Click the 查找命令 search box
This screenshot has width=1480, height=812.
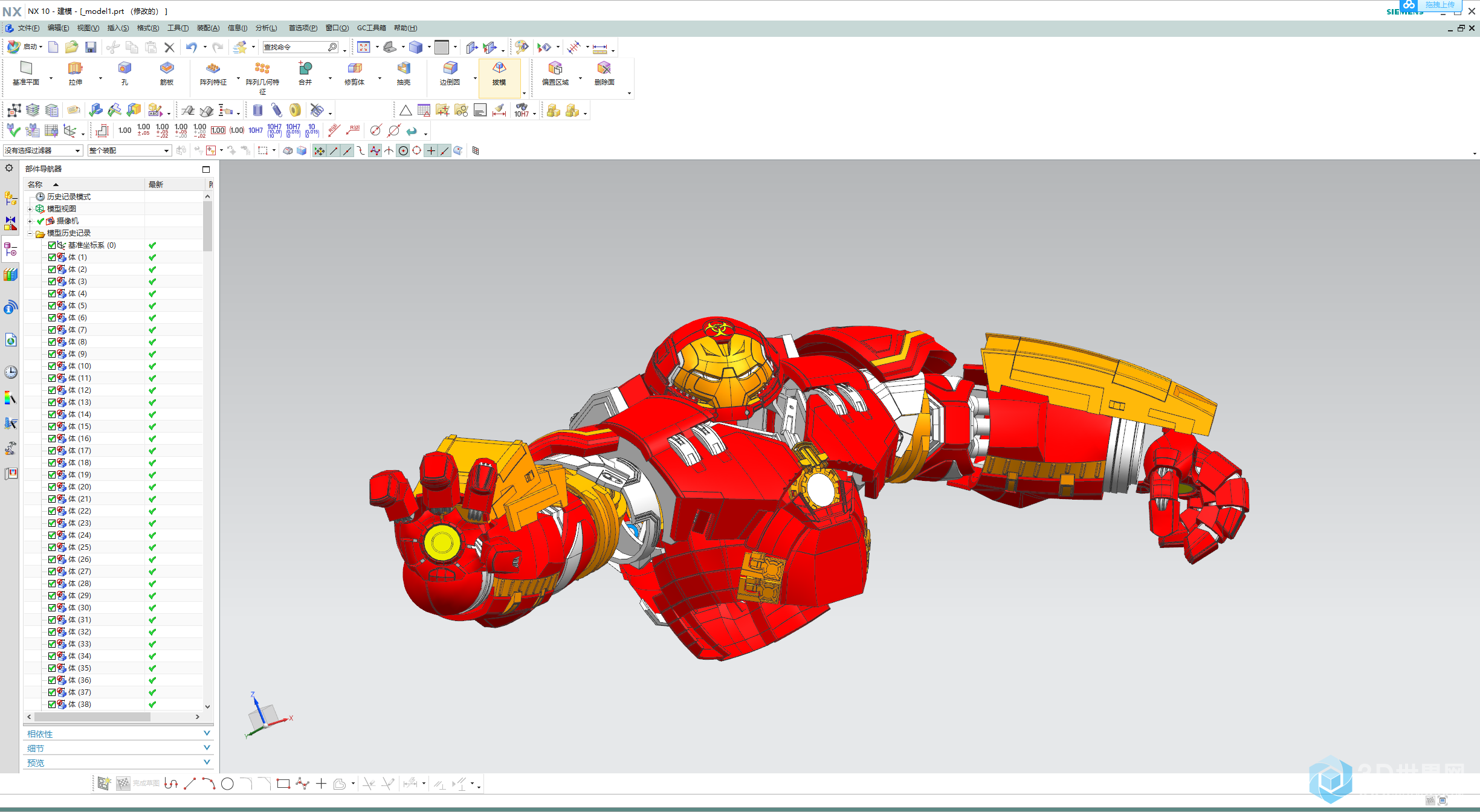tap(300, 47)
